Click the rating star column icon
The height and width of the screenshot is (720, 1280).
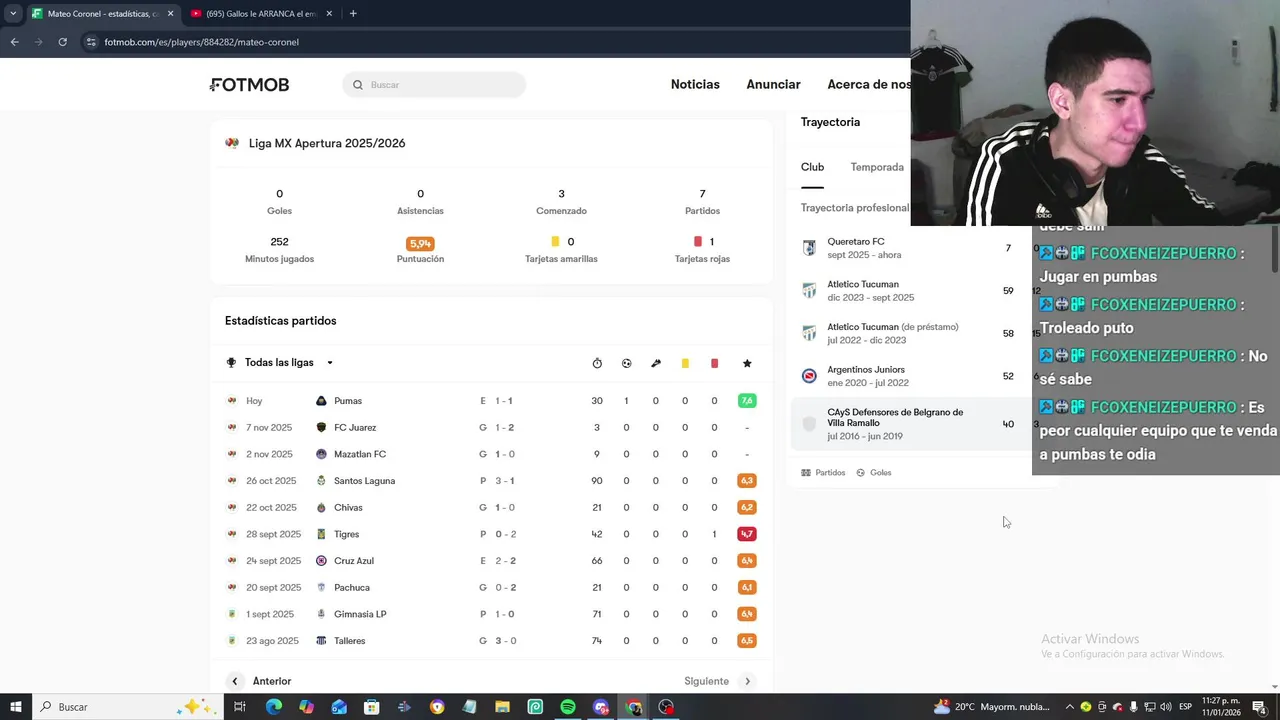pyautogui.click(x=747, y=363)
